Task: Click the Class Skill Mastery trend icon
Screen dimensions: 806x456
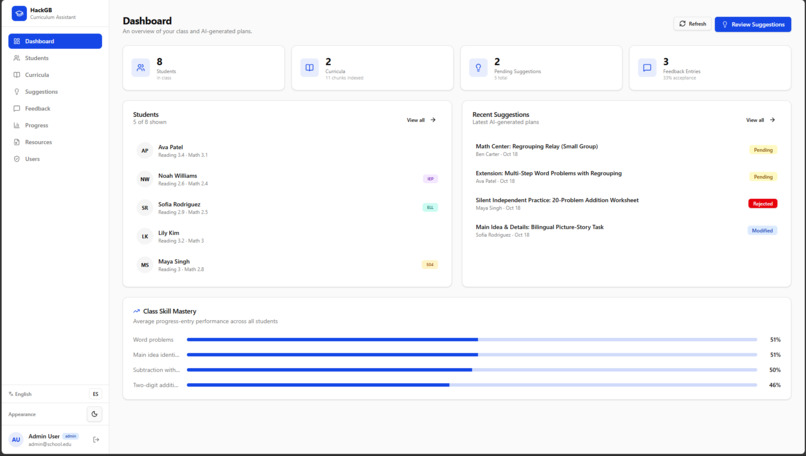Action: click(136, 311)
